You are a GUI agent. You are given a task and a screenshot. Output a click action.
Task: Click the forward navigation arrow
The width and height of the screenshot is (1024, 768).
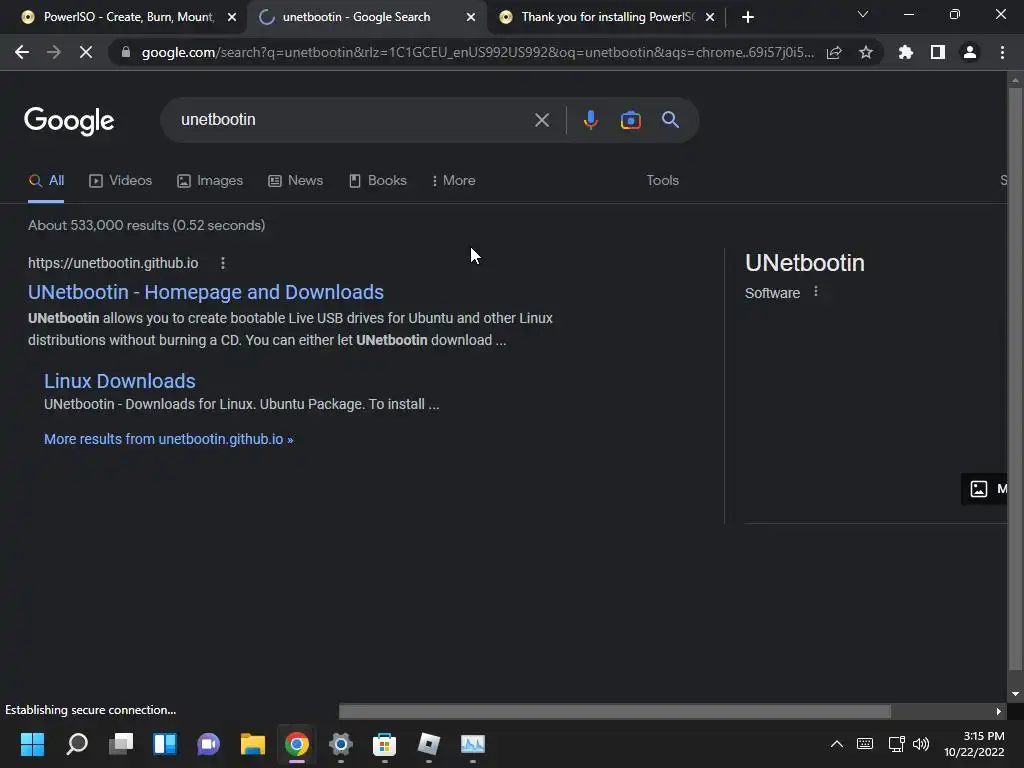(54, 52)
